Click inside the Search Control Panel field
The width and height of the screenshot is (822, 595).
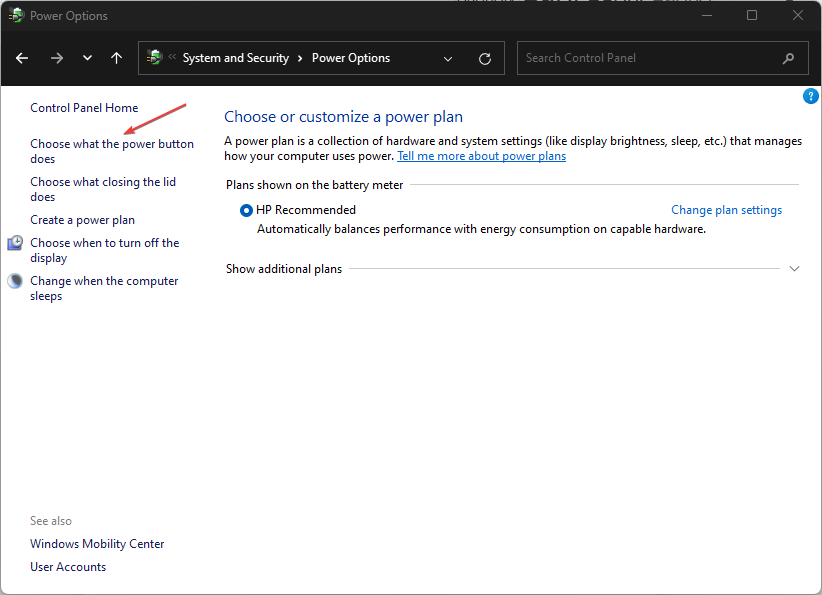[x=640, y=58]
